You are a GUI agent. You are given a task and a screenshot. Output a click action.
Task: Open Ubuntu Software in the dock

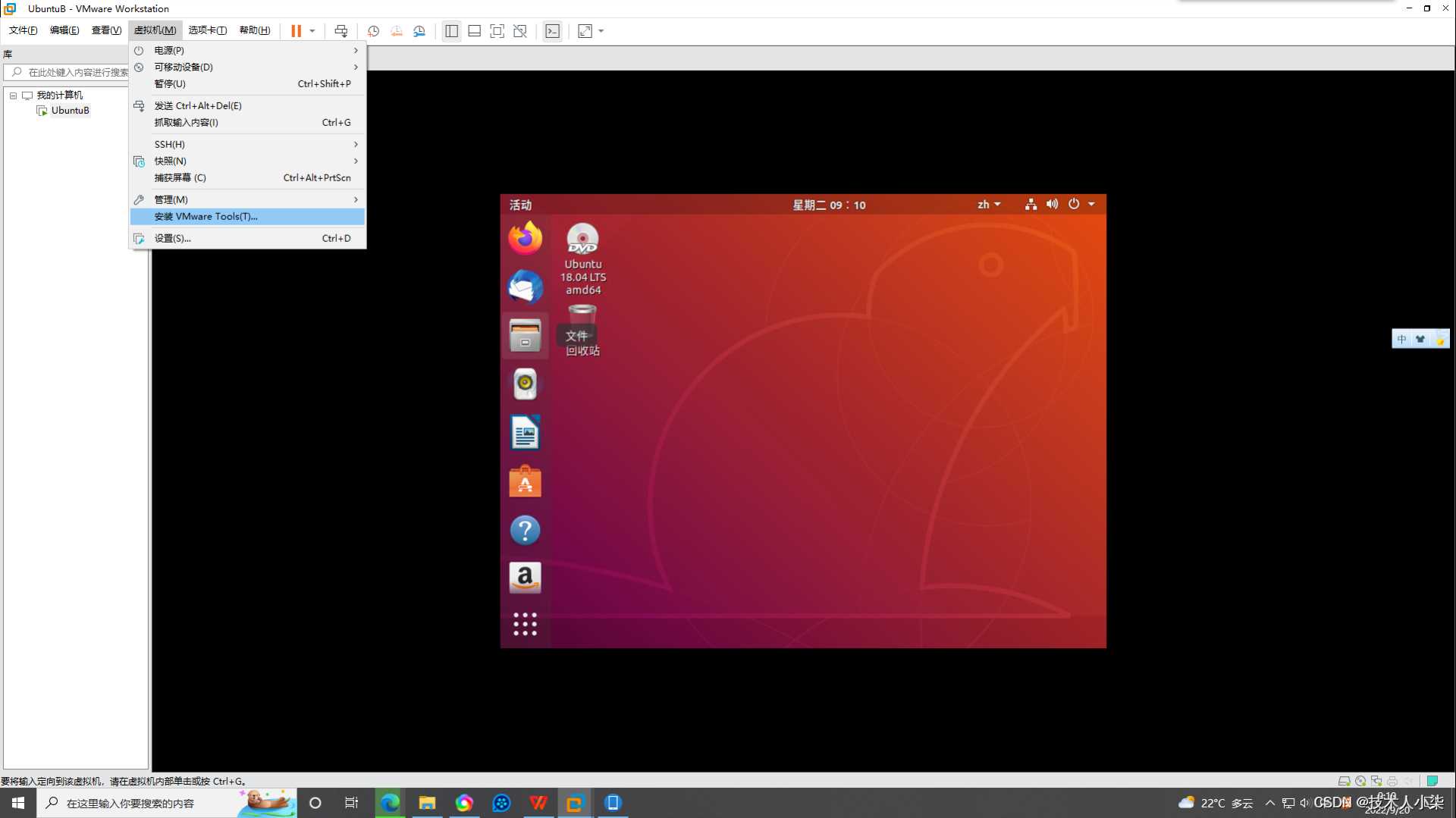(x=525, y=481)
